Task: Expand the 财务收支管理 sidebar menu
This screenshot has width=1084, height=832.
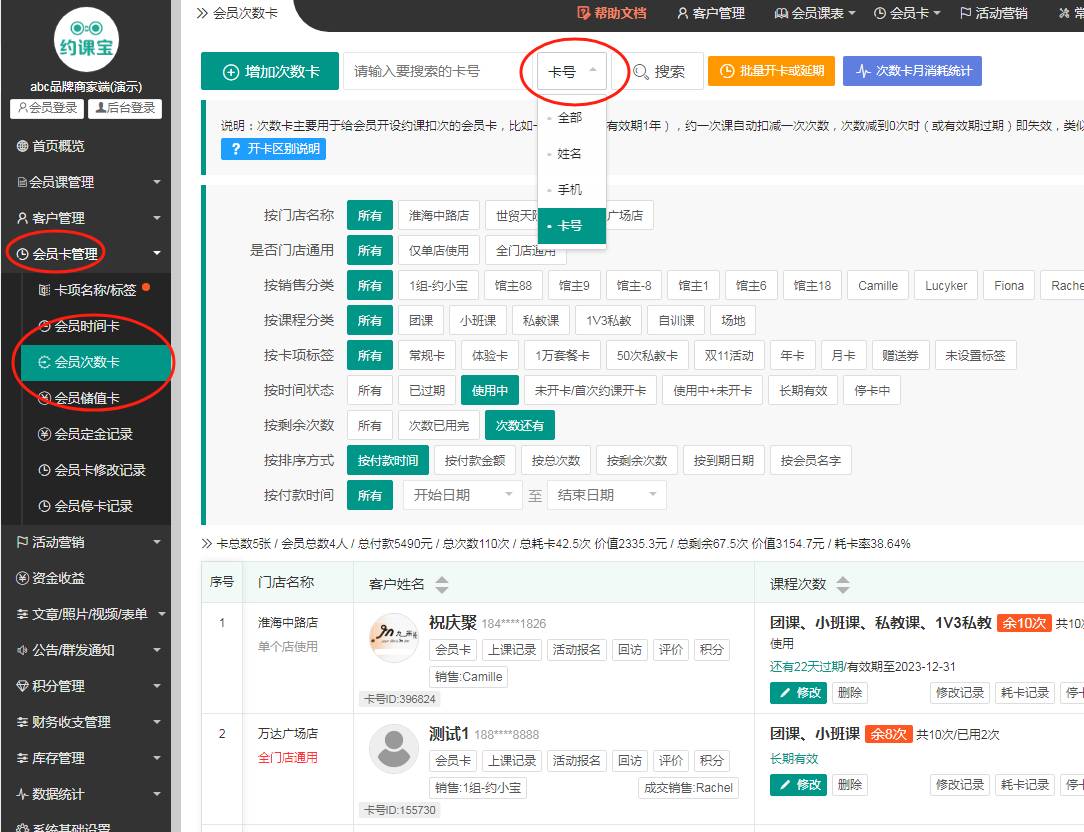Action: pos(86,721)
